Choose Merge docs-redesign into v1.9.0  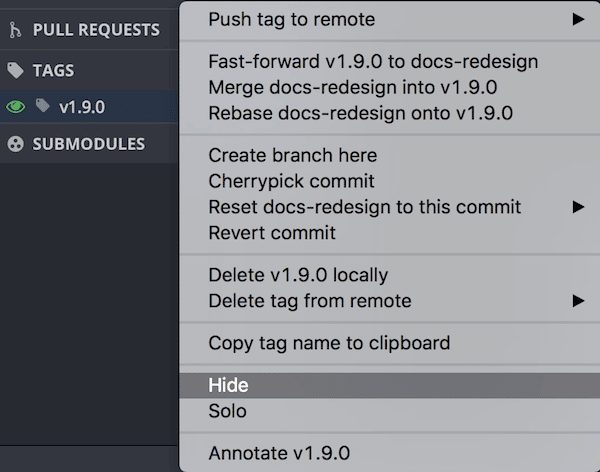click(353, 87)
